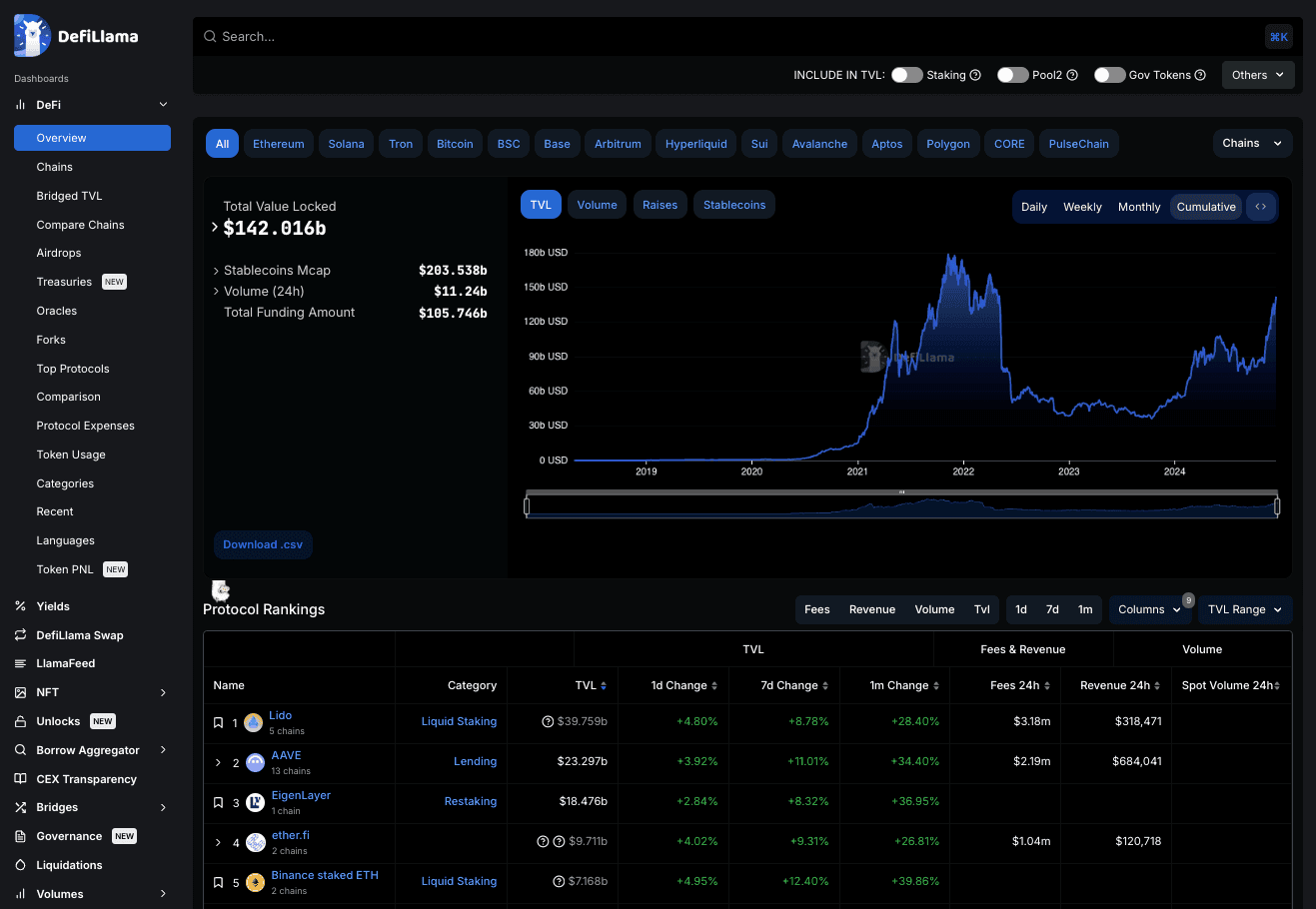Open the Others TVL options dropdown

1258,75
